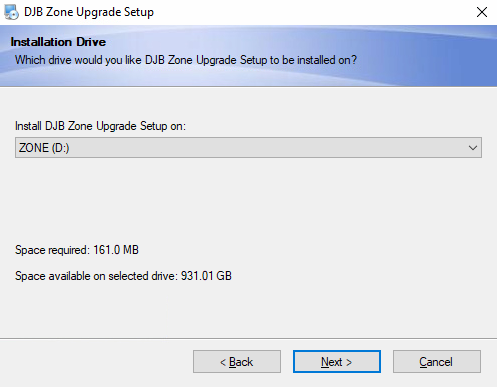Screen dimensions: 497x387
Task: Click the installer disc icon in title bar
Action: (12, 12)
